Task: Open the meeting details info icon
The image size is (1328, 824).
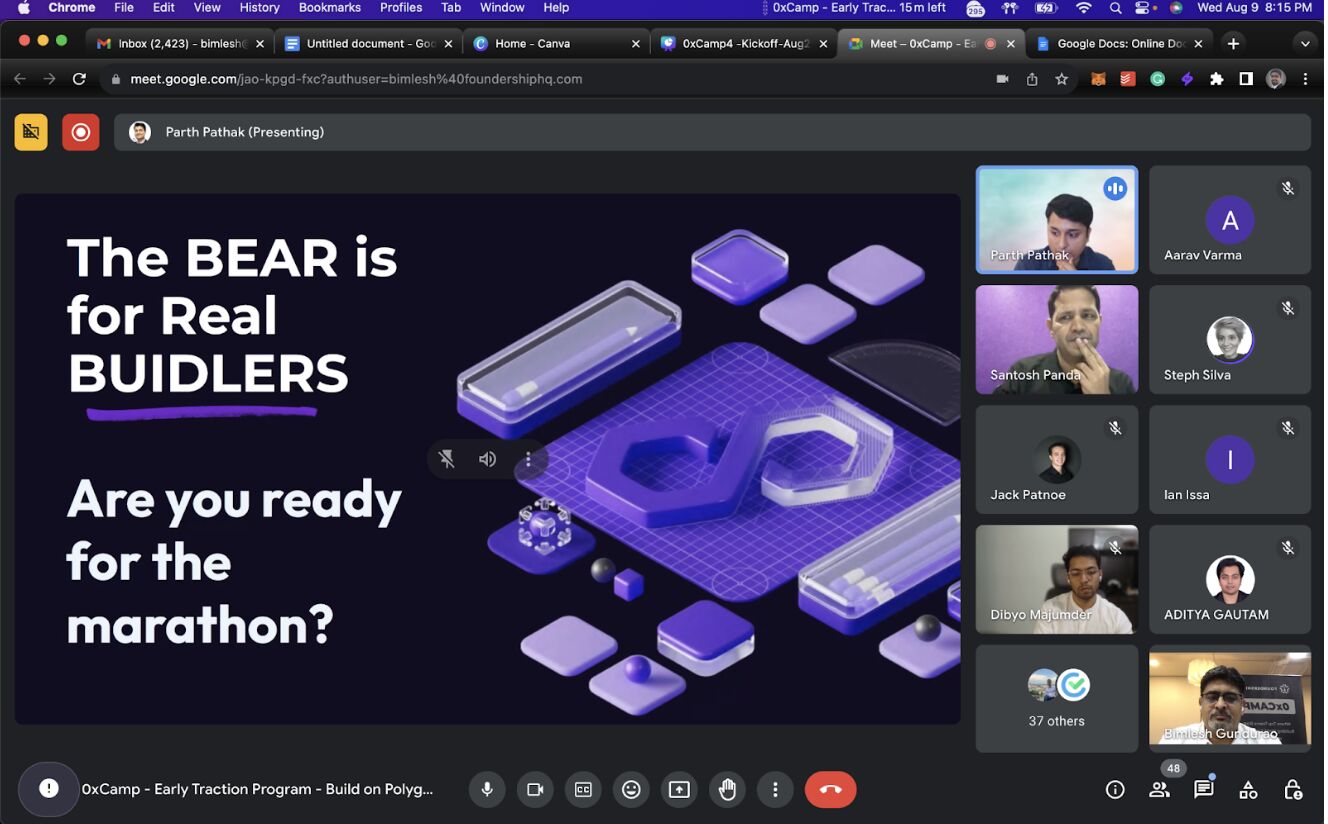Action: pyautogui.click(x=1115, y=789)
